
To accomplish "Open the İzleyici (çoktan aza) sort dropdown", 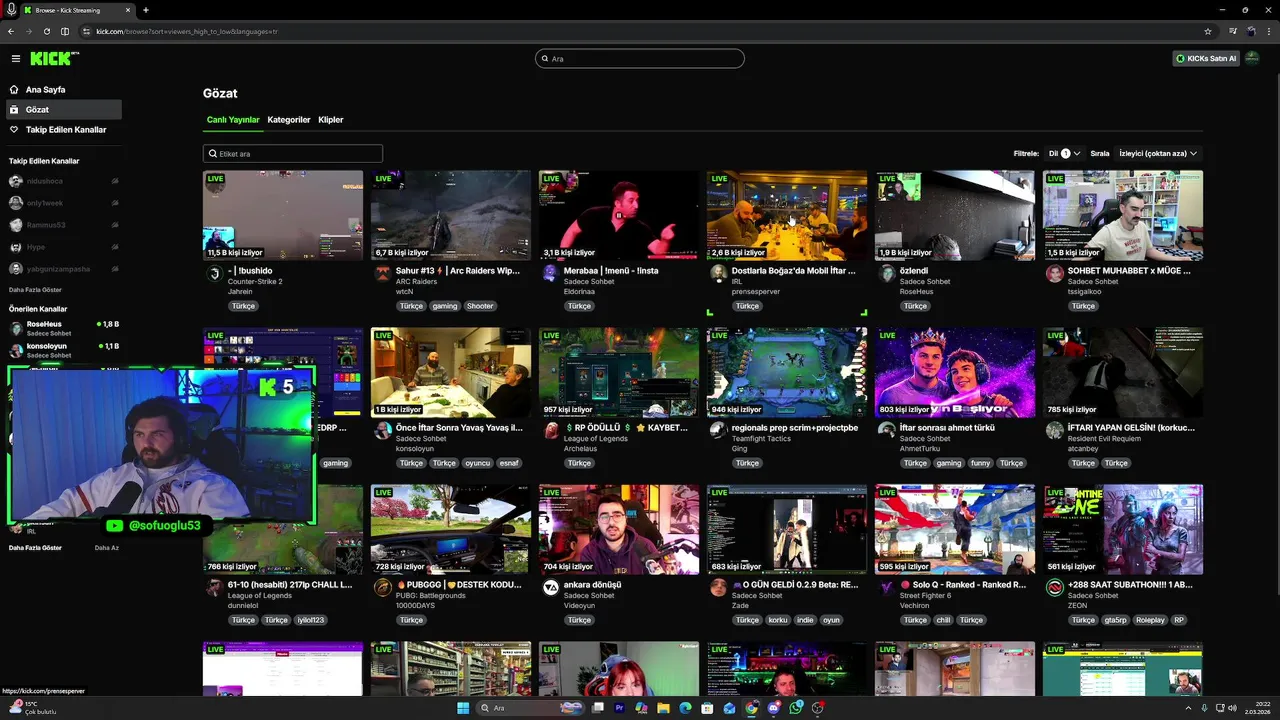I will (x=1157, y=154).
